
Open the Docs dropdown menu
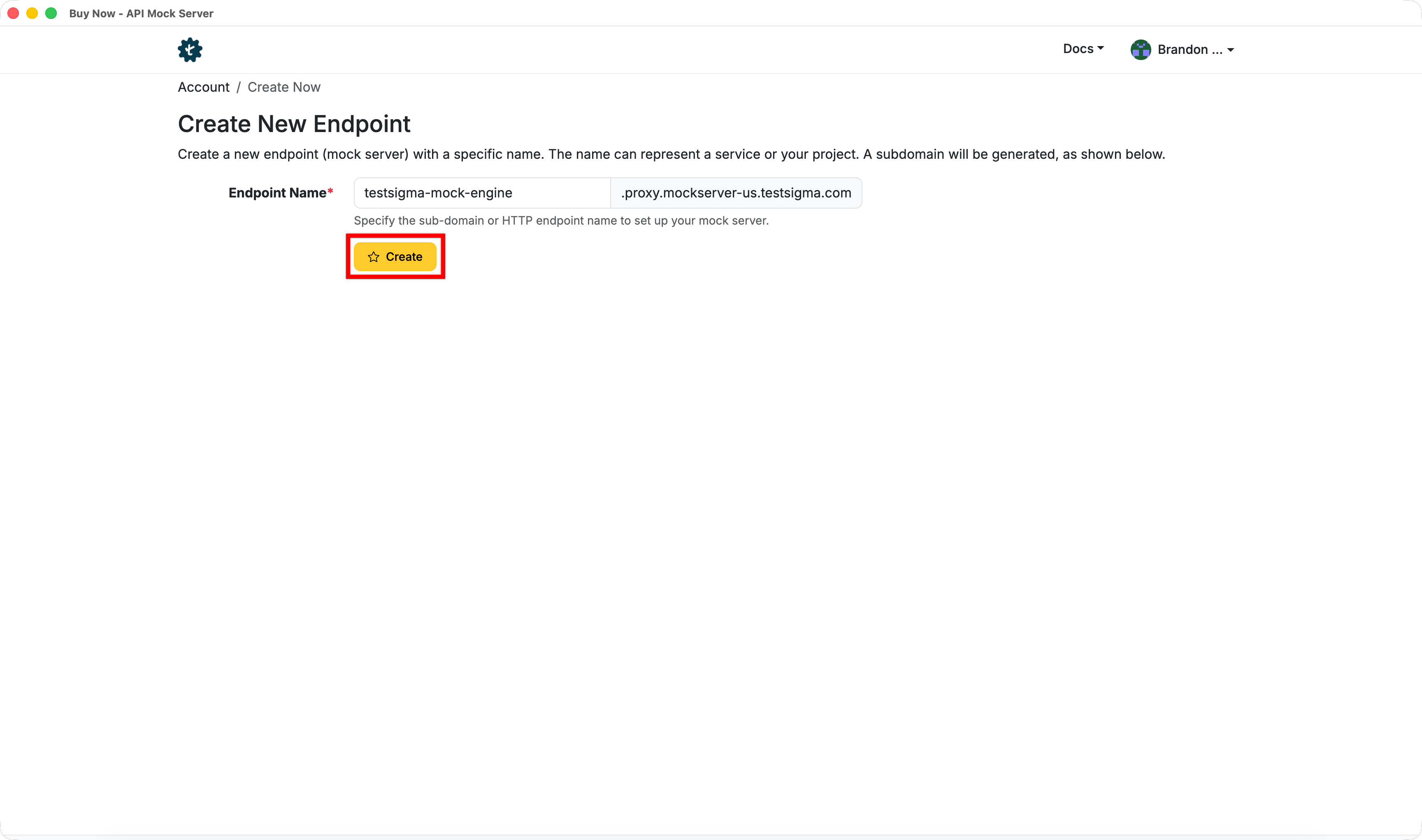(x=1083, y=49)
